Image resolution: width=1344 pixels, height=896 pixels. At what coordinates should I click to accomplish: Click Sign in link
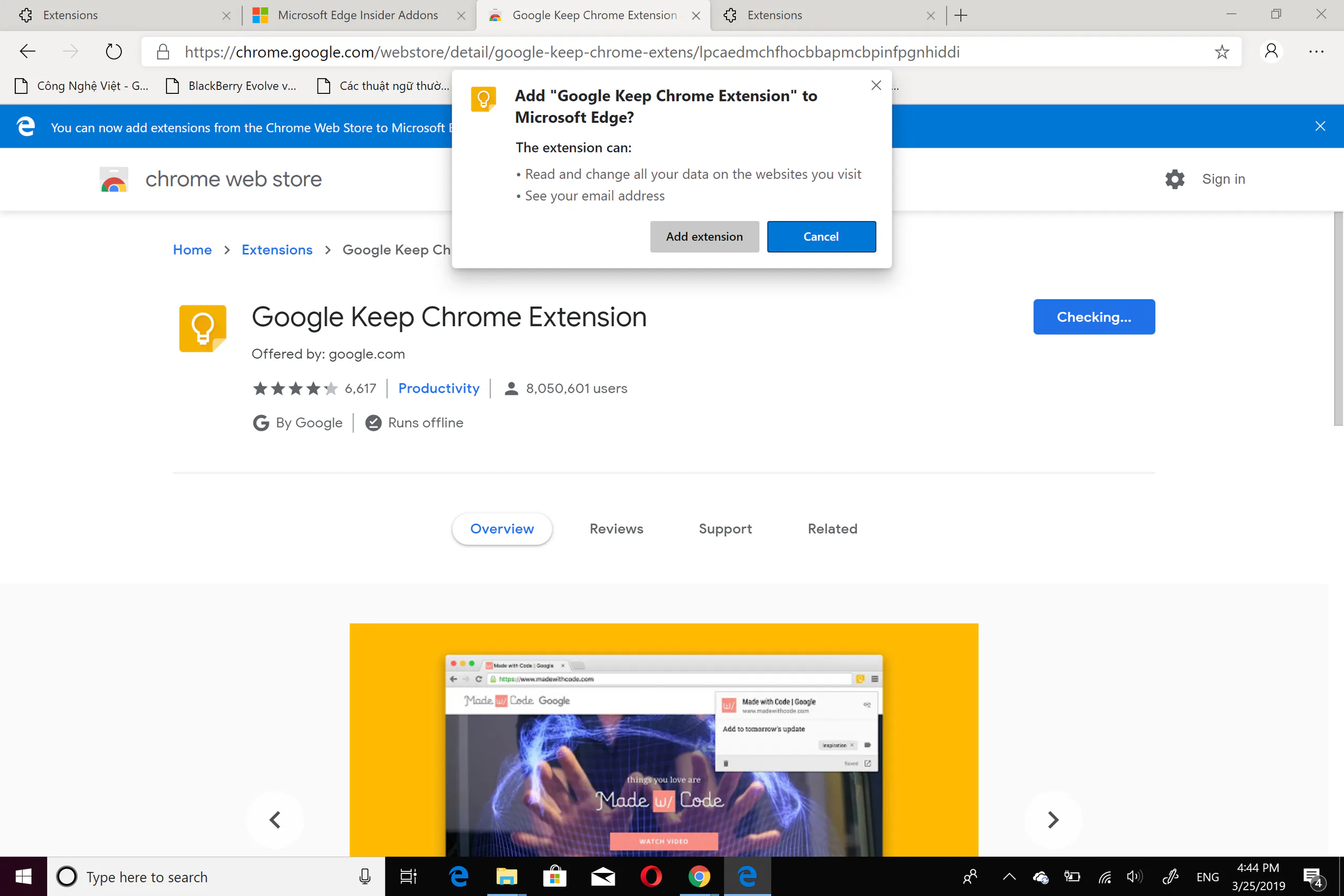tap(1223, 179)
